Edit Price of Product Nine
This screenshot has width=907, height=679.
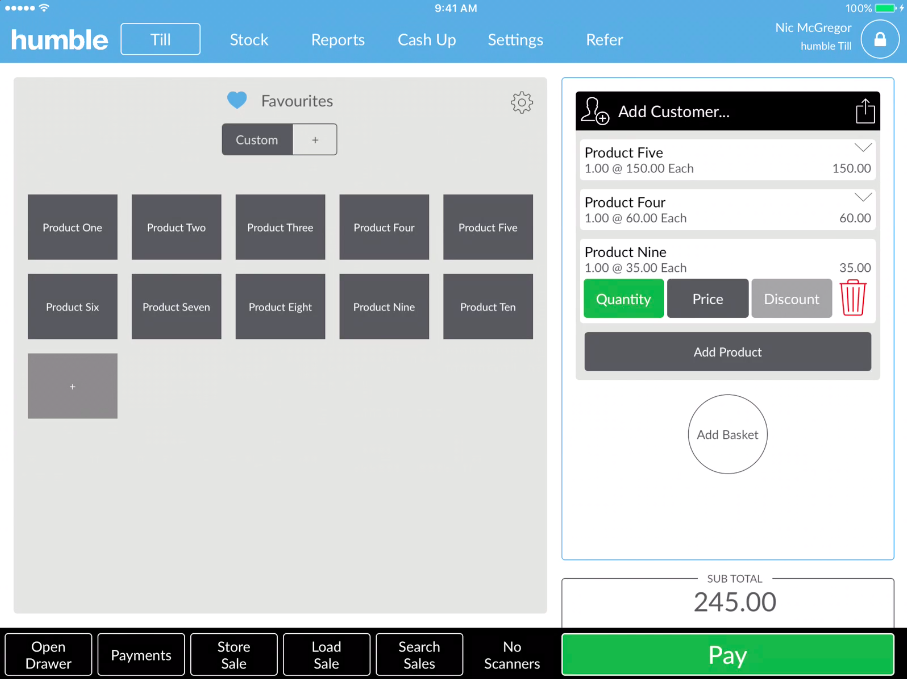coord(707,298)
